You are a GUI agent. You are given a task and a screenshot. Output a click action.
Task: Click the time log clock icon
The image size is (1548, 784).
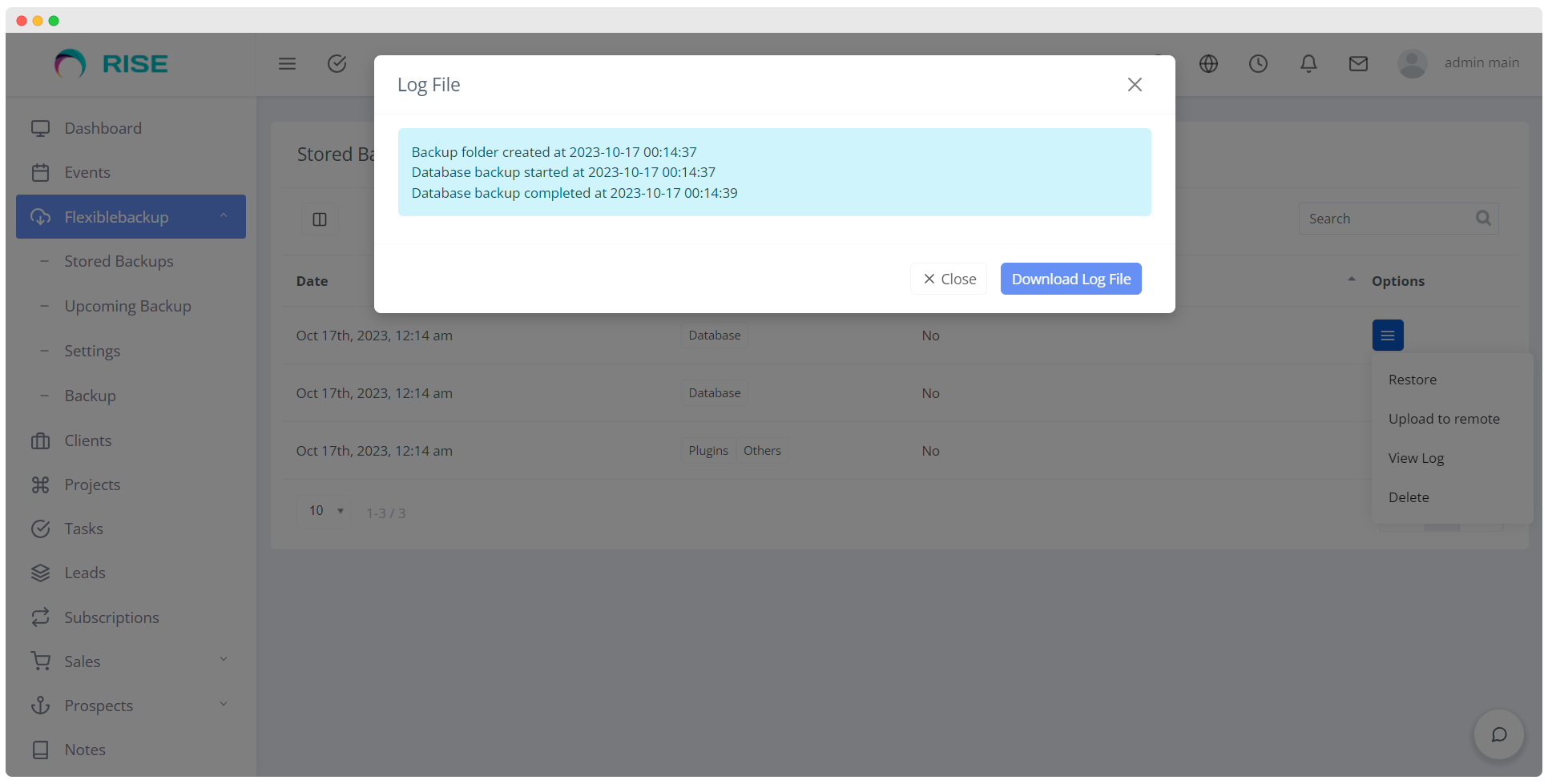[x=1257, y=64]
